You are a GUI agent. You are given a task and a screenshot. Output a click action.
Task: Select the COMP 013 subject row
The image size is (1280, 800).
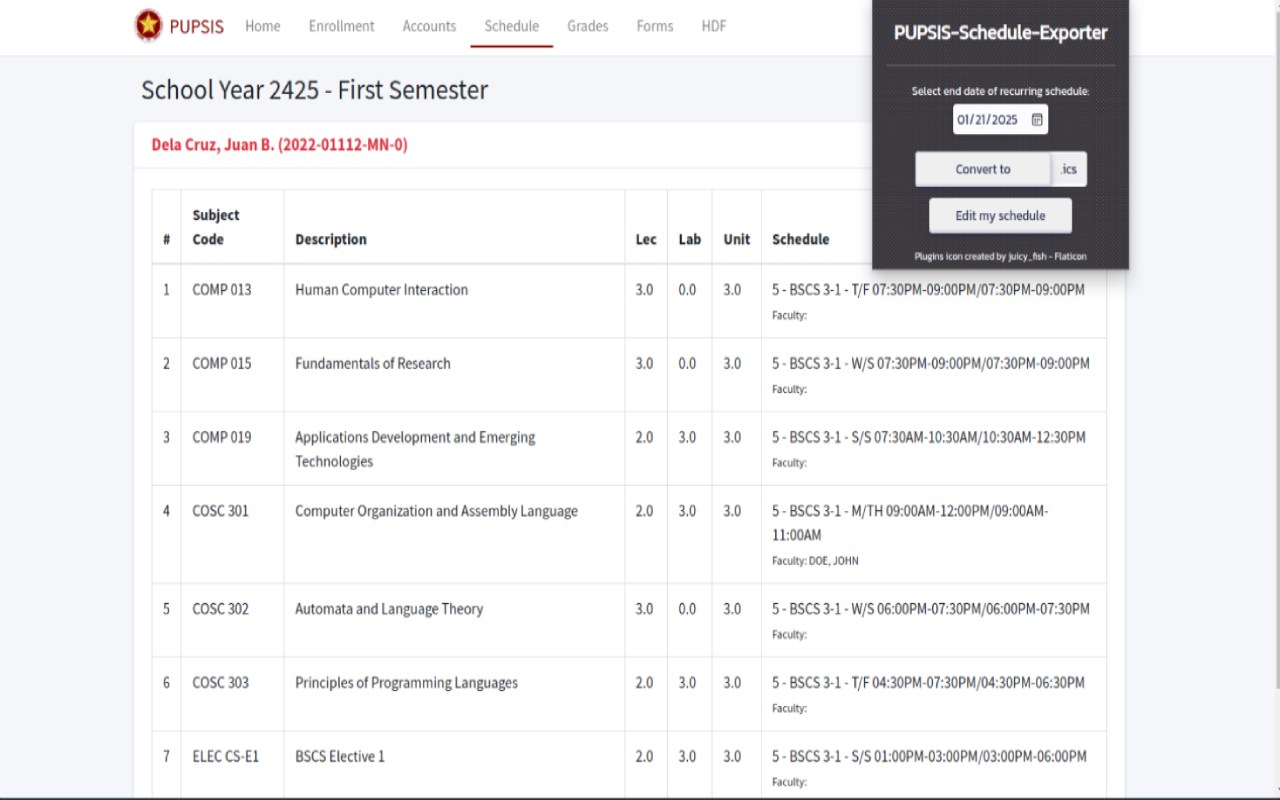[629, 301]
